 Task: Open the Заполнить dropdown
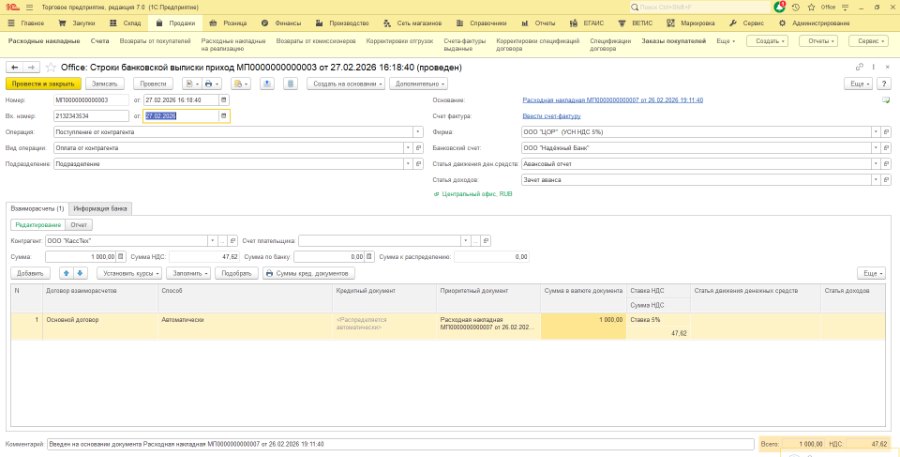[188, 273]
